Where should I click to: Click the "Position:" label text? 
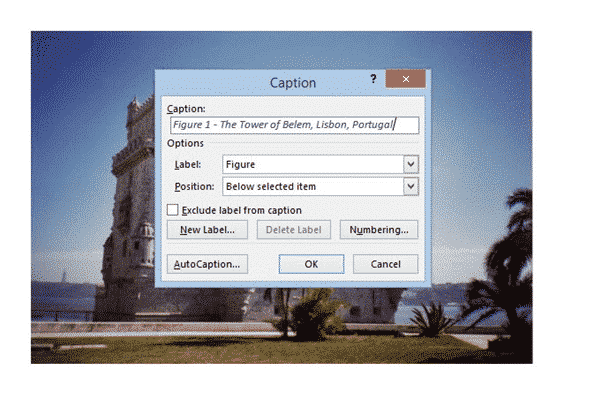tap(191, 186)
